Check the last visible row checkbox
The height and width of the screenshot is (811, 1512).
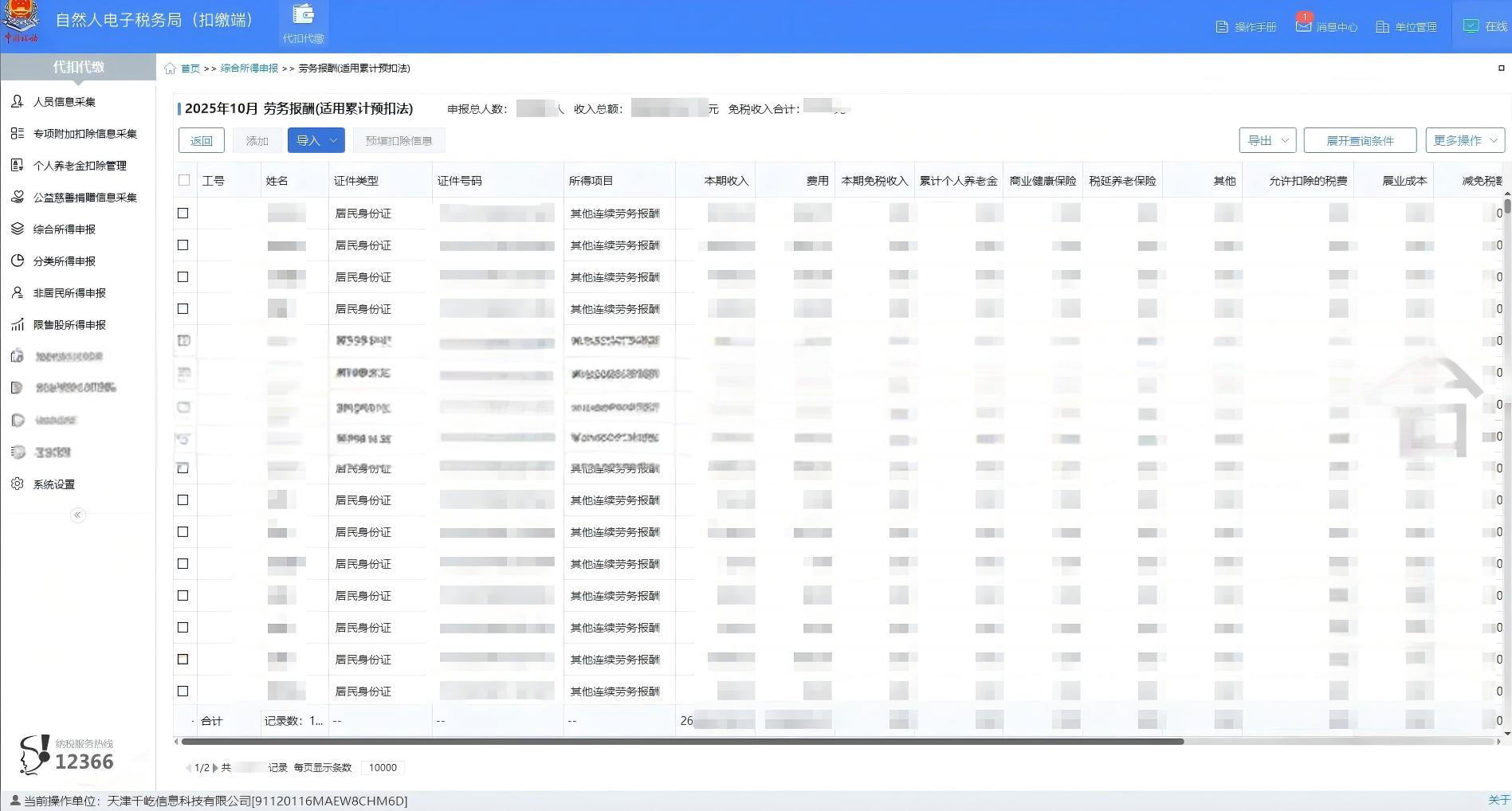click(x=183, y=692)
